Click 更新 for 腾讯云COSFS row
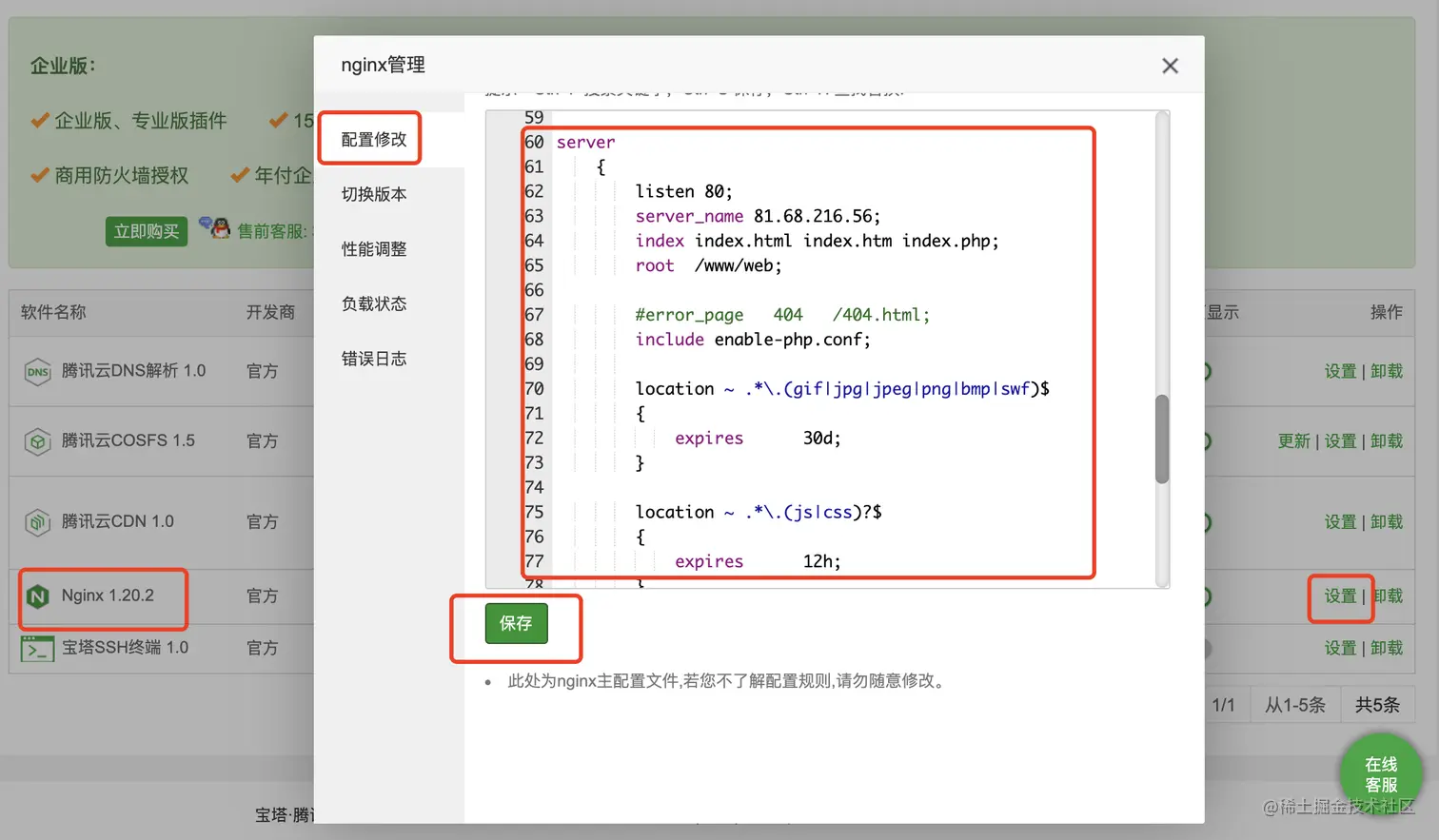The image size is (1439, 840). coord(1293,441)
